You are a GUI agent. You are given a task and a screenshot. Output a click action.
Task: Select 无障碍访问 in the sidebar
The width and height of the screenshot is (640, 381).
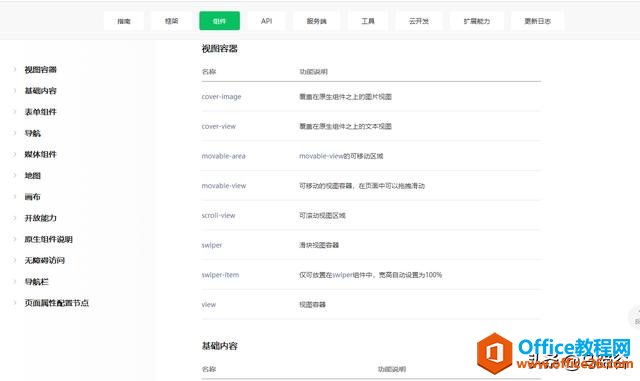(44, 261)
